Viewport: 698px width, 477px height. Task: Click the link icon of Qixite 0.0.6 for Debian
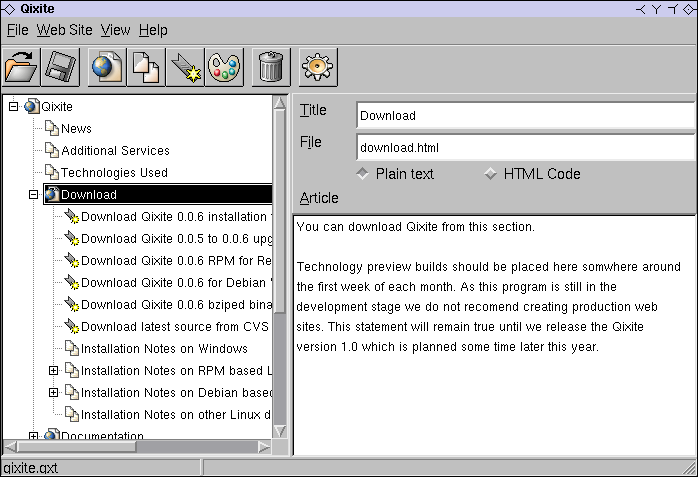point(71,282)
